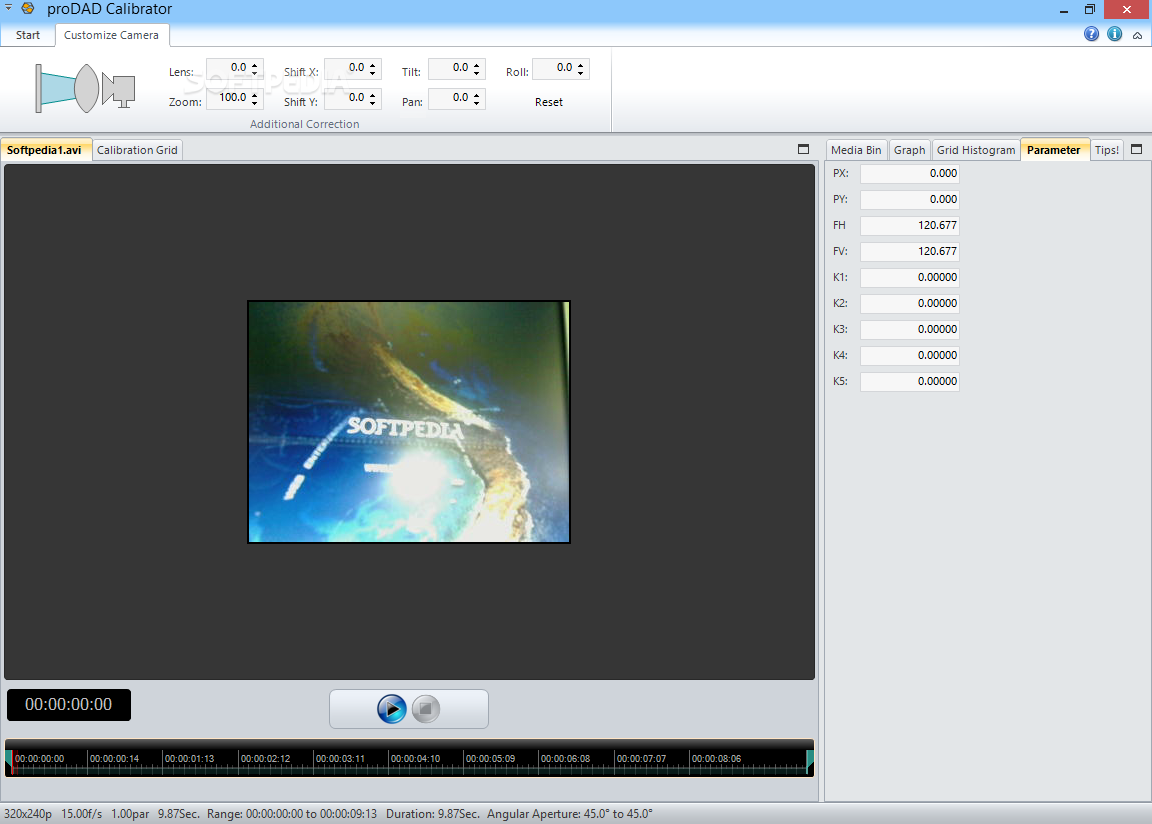Open the Help question mark icon
Screen dimensions: 1152x824
click(1091, 34)
